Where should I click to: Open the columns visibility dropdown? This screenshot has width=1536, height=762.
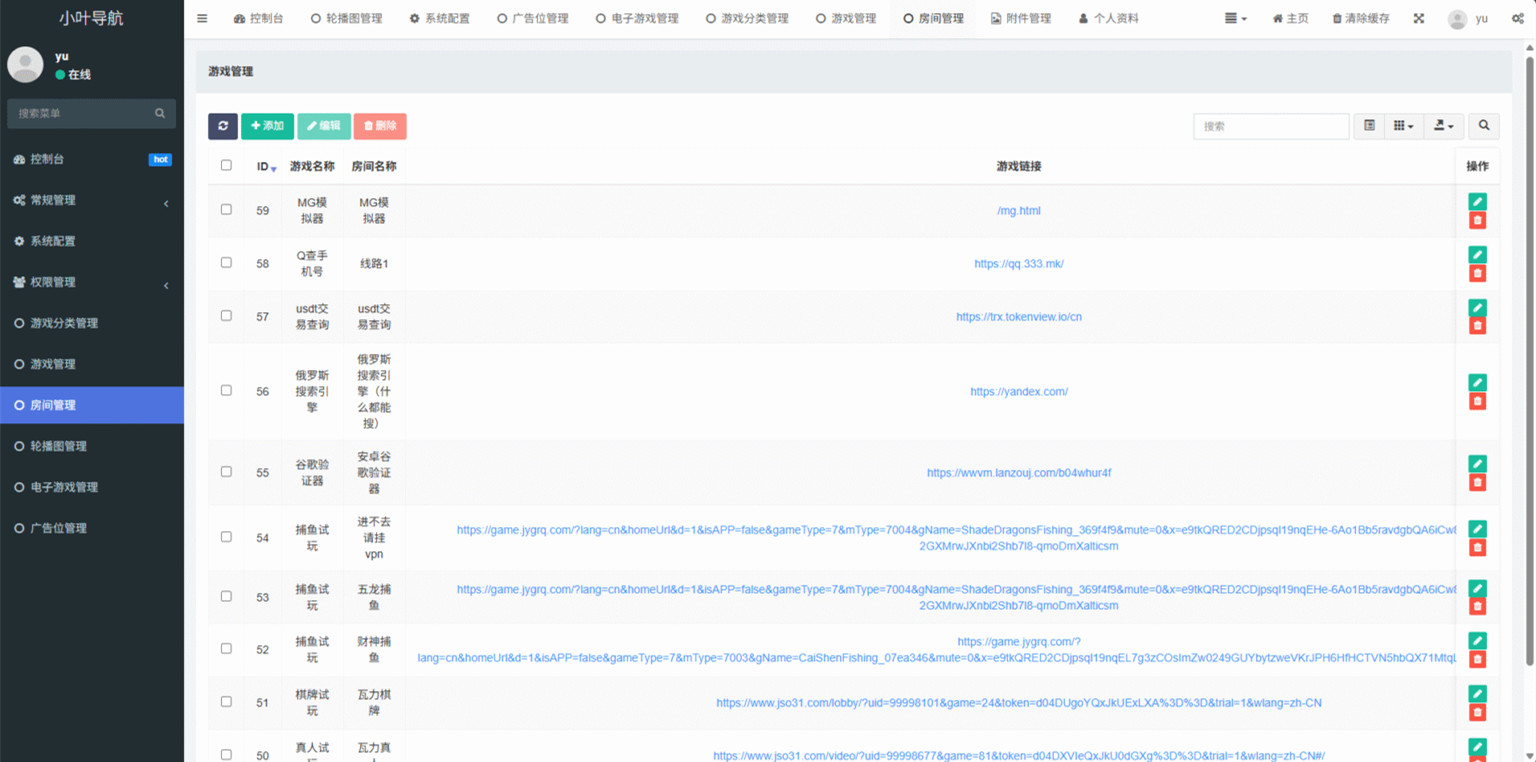(x=1404, y=126)
